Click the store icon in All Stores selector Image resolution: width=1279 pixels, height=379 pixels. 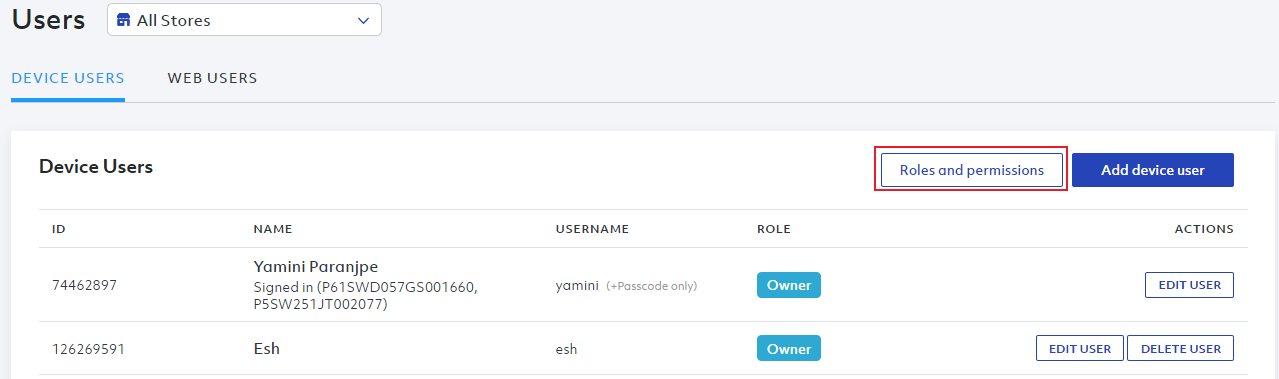pos(124,20)
